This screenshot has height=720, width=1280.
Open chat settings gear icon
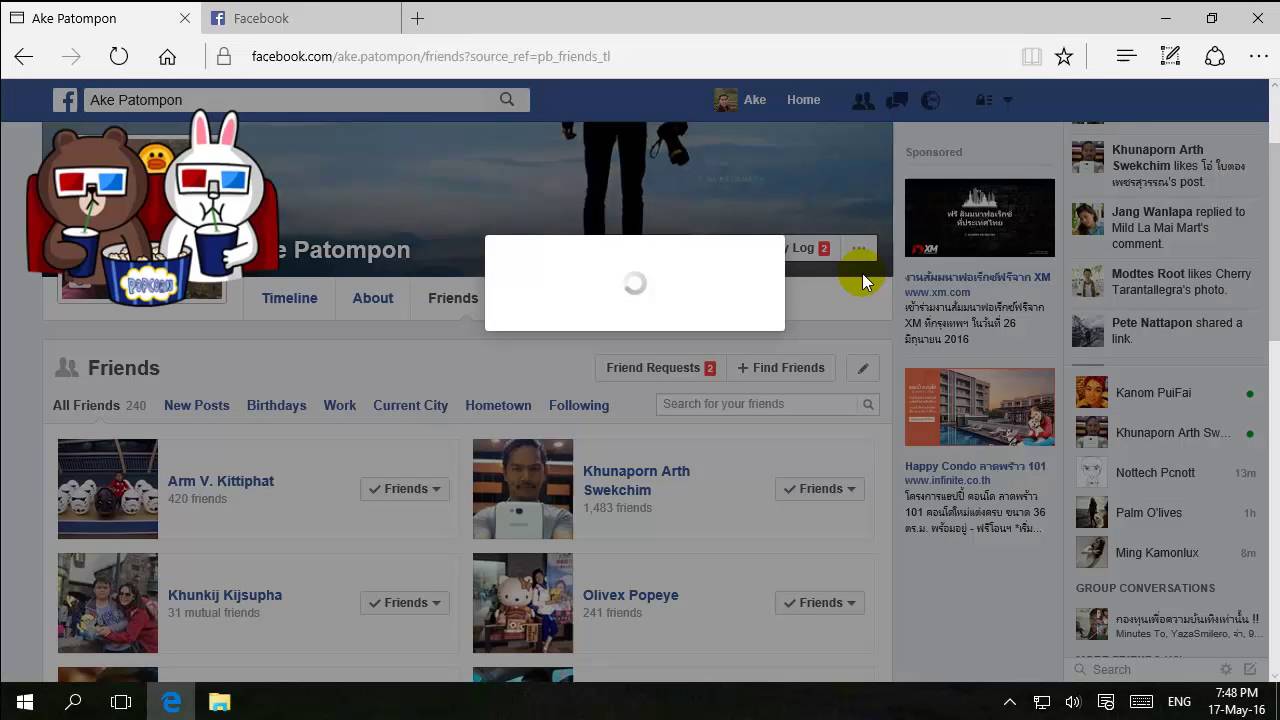[1226, 669]
